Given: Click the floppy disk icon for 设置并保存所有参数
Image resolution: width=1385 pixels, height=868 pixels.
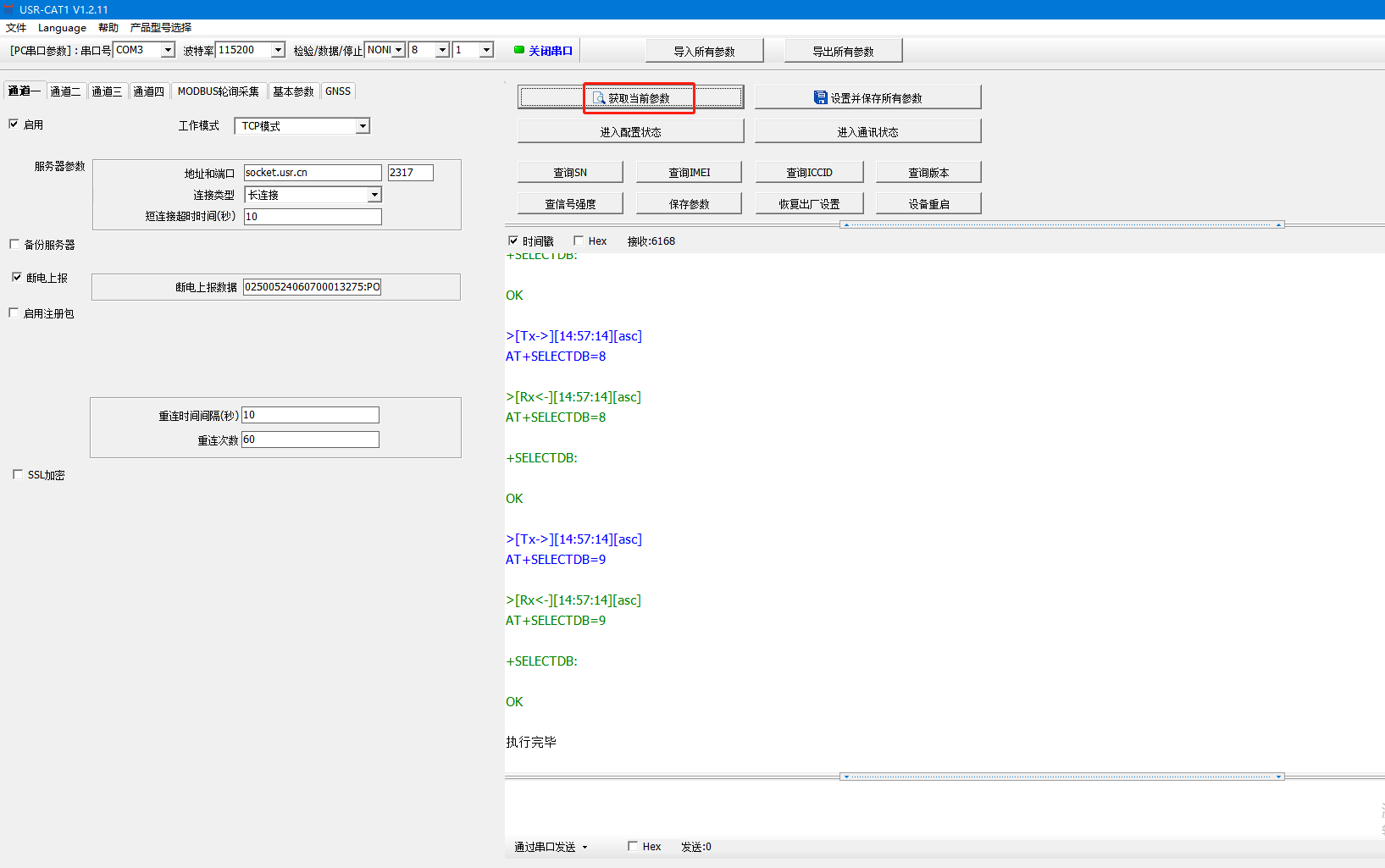Looking at the screenshot, I should [x=820, y=97].
